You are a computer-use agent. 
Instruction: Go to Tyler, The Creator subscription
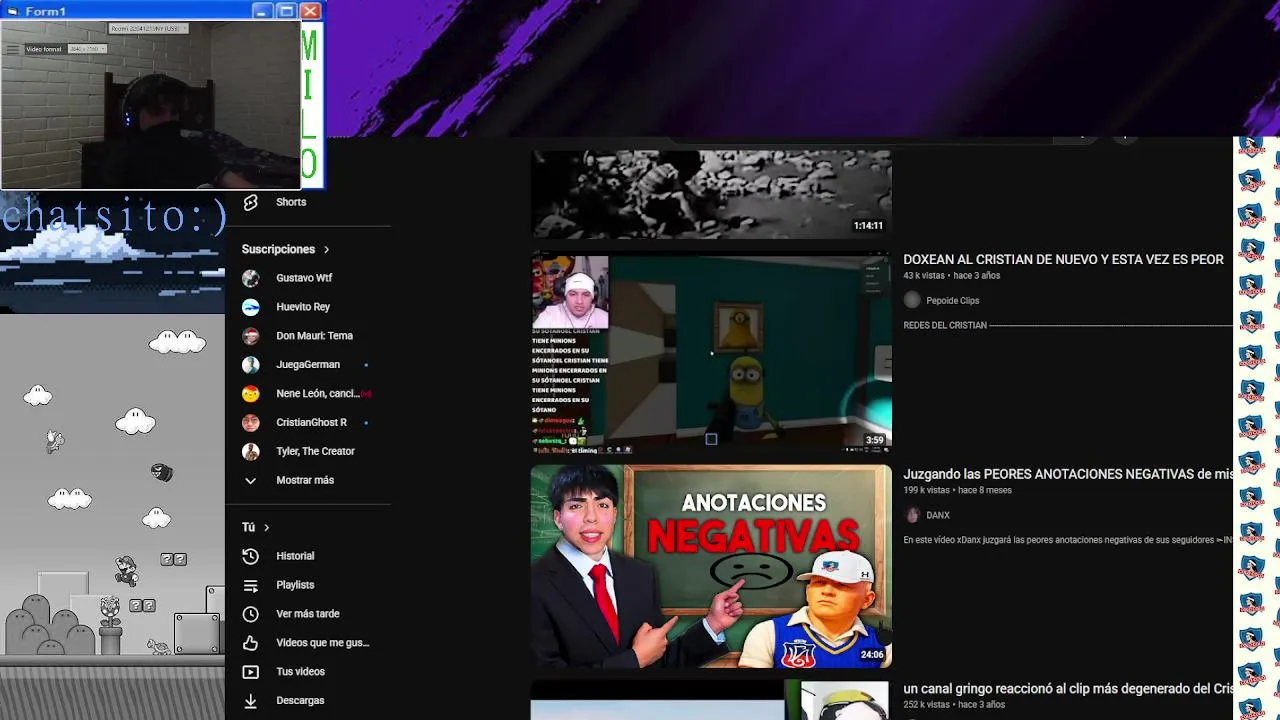click(315, 452)
